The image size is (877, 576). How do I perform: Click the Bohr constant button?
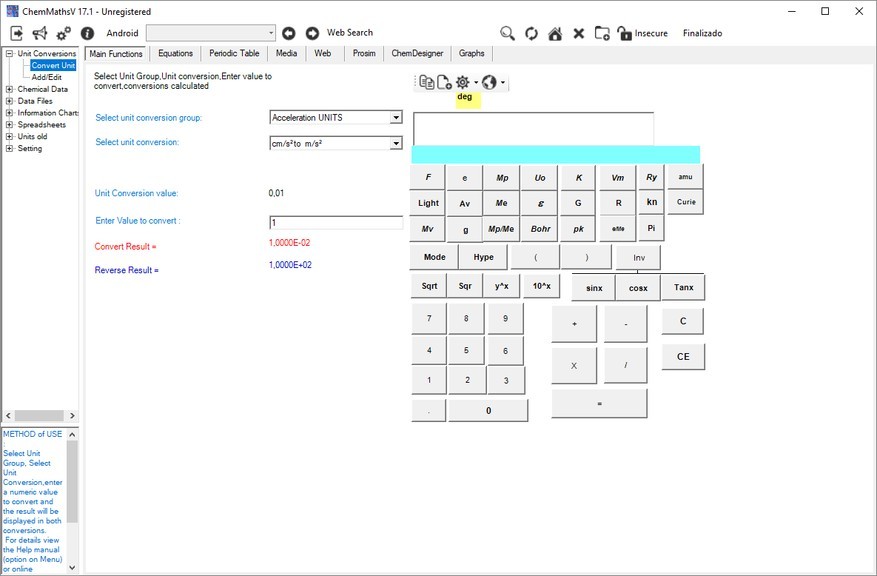[x=540, y=229]
